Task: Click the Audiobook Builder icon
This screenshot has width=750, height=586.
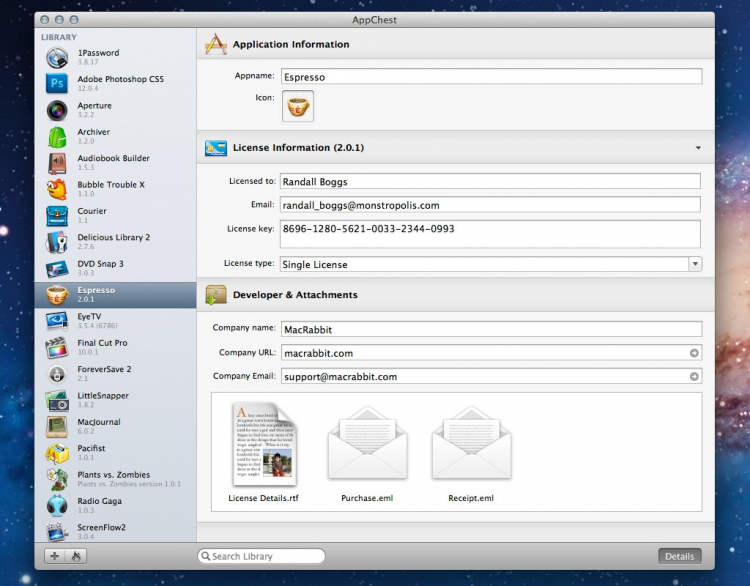Action: [57, 163]
